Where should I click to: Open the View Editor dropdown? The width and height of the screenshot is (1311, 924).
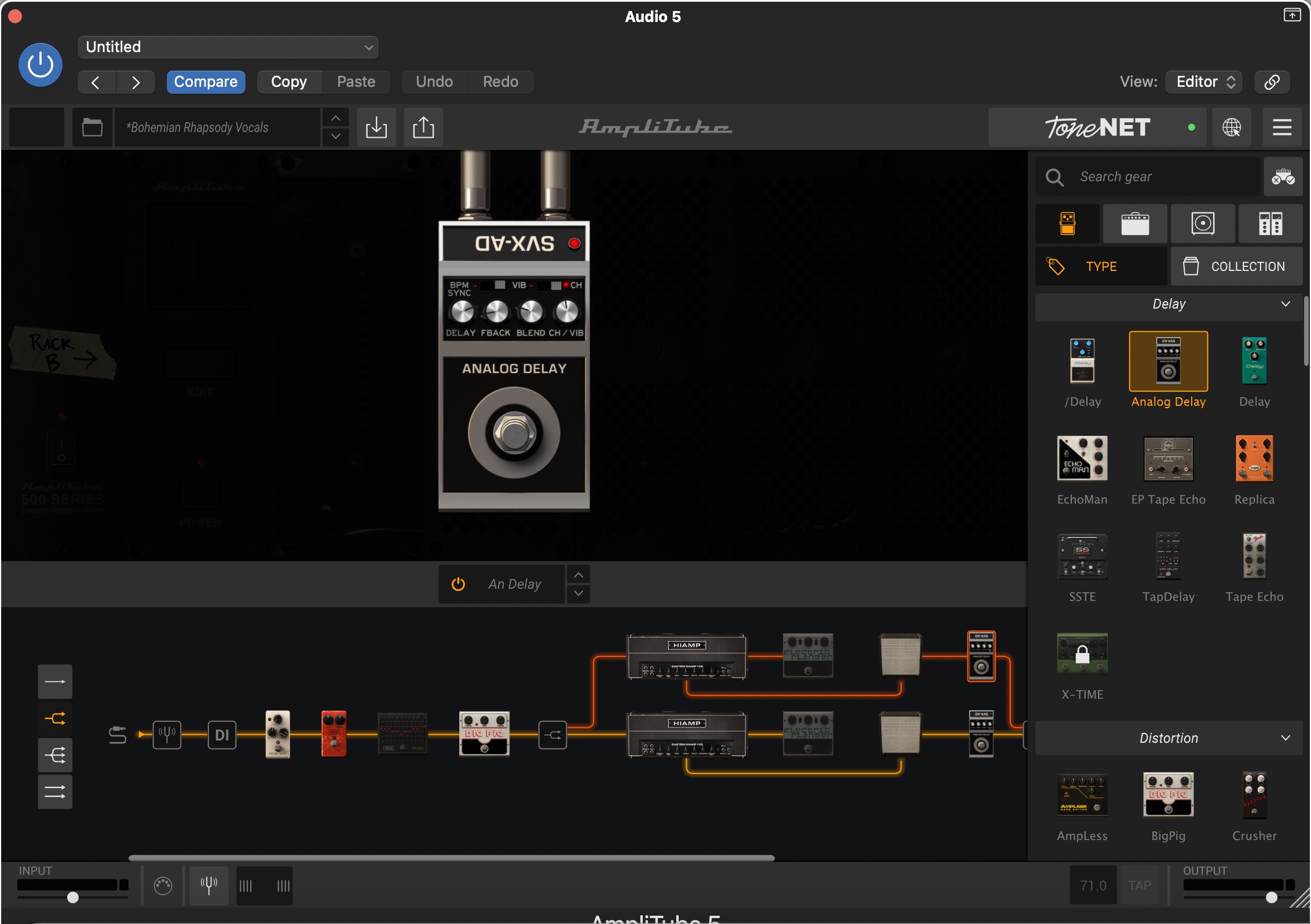1205,82
